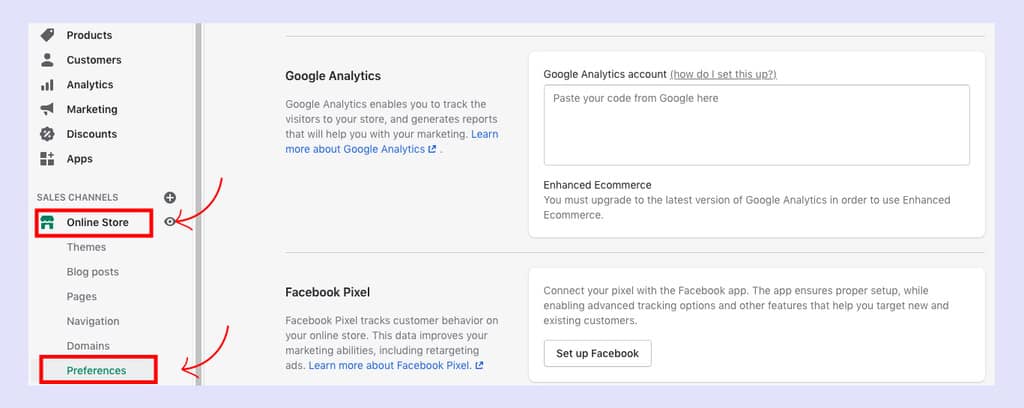Click the Apps grid icon
Image resolution: width=1024 pixels, height=408 pixels.
tap(47, 159)
